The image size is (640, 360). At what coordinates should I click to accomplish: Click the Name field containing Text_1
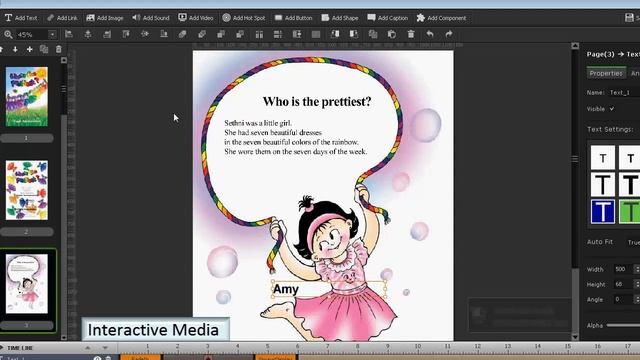pos(624,93)
